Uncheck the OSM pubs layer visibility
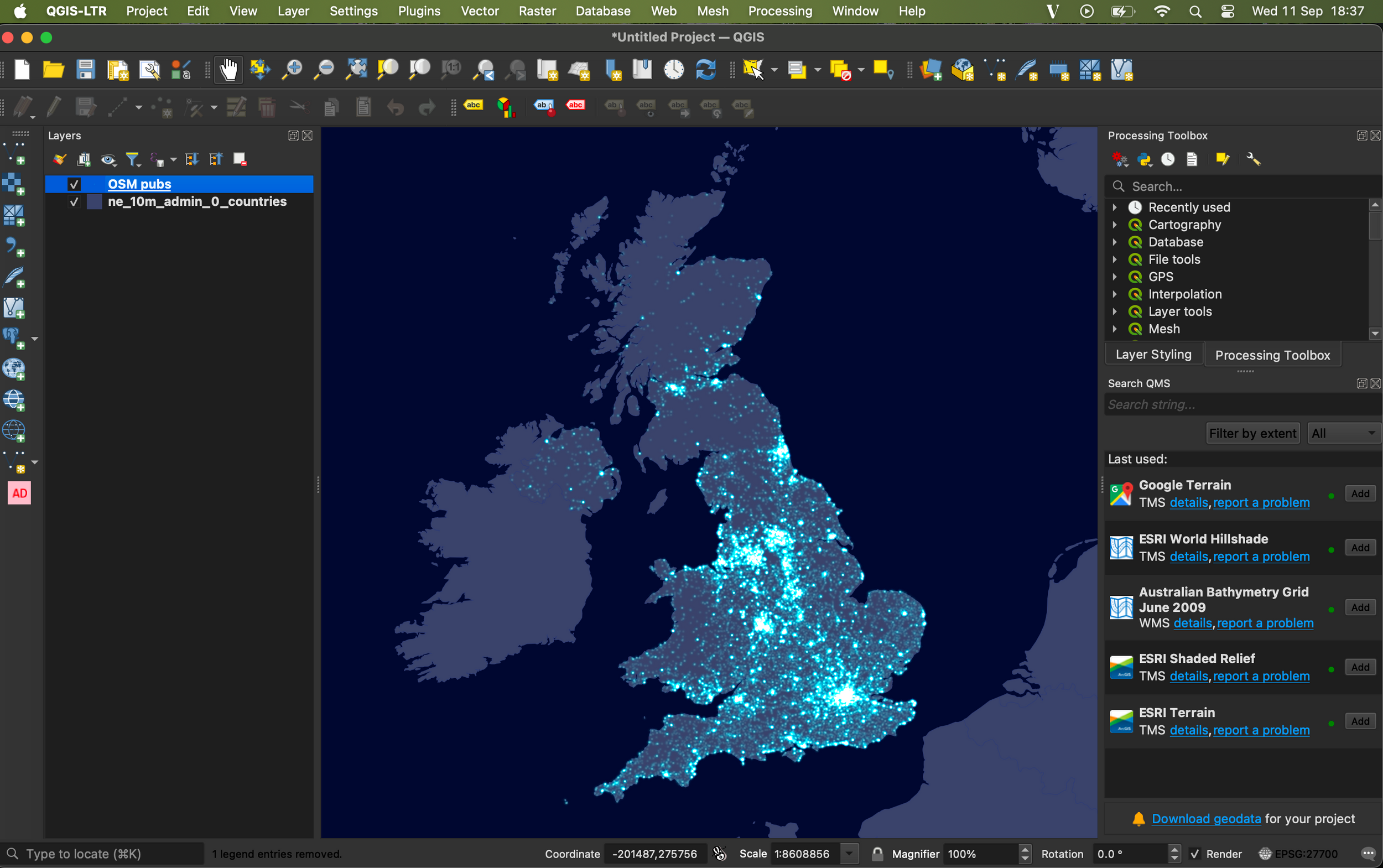The image size is (1383, 868). tap(75, 184)
